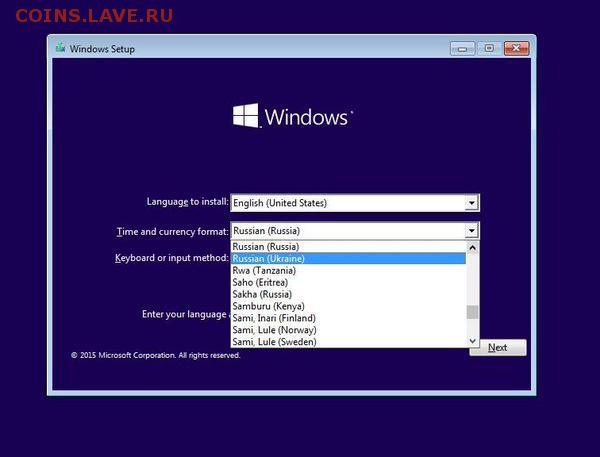Close the Windows Setup window

point(516,48)
